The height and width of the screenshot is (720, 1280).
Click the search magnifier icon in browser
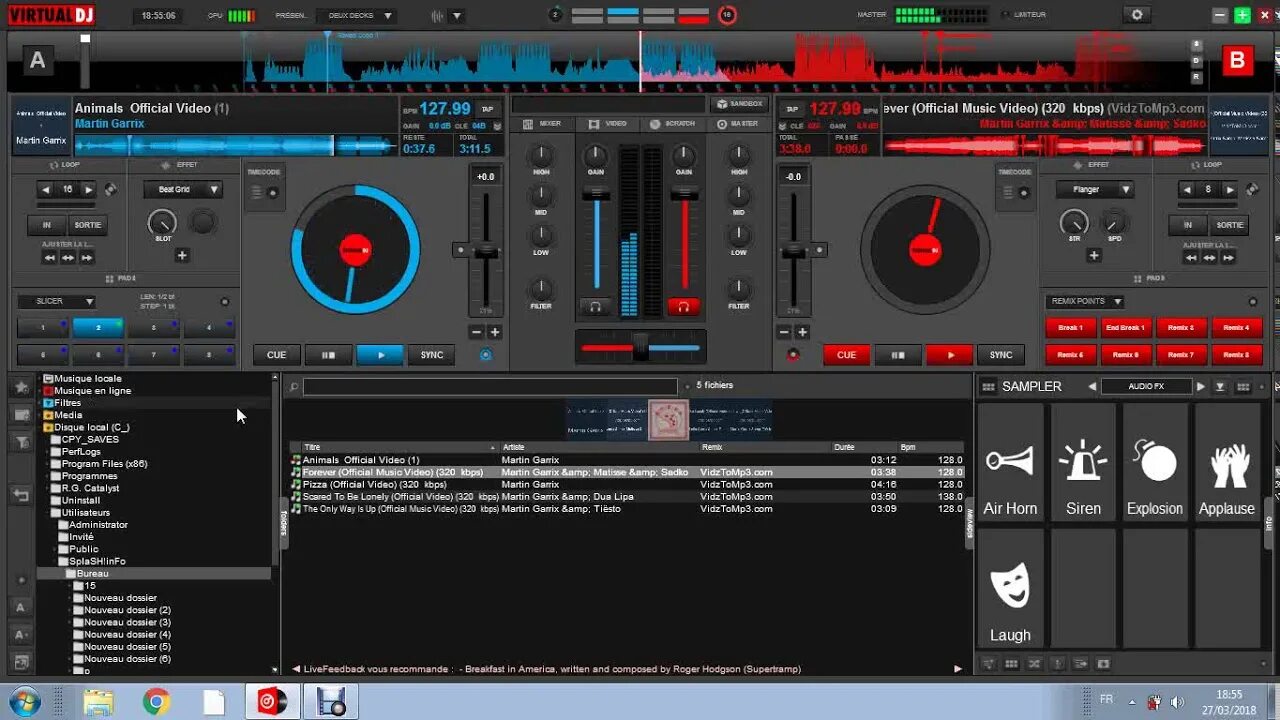[x=294, y=386]
